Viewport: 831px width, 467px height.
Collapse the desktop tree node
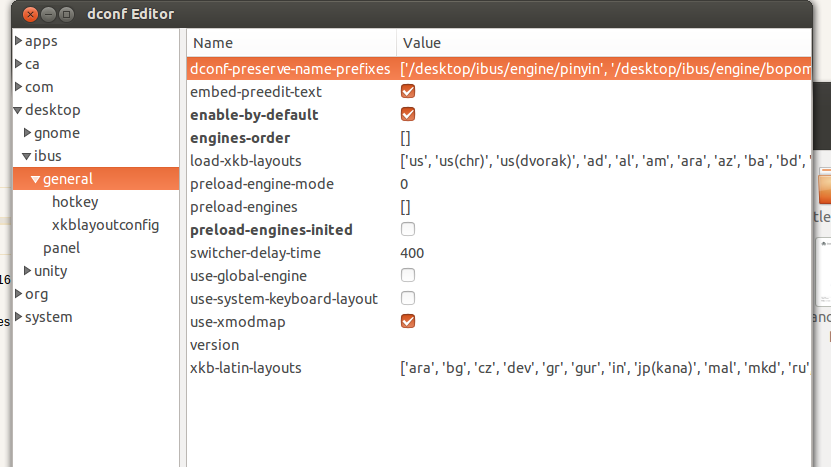click(x=18, y=110)
